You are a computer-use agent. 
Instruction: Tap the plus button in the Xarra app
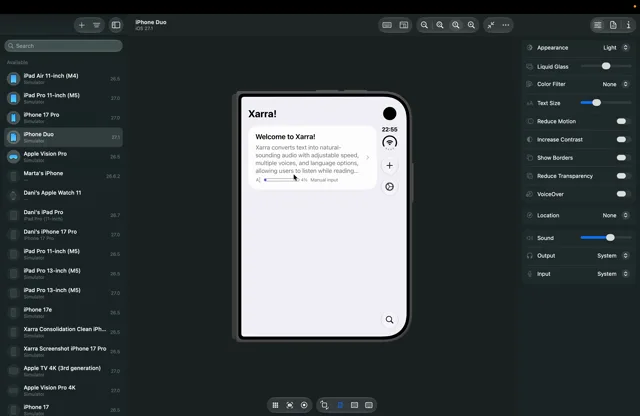pos(389,165)
